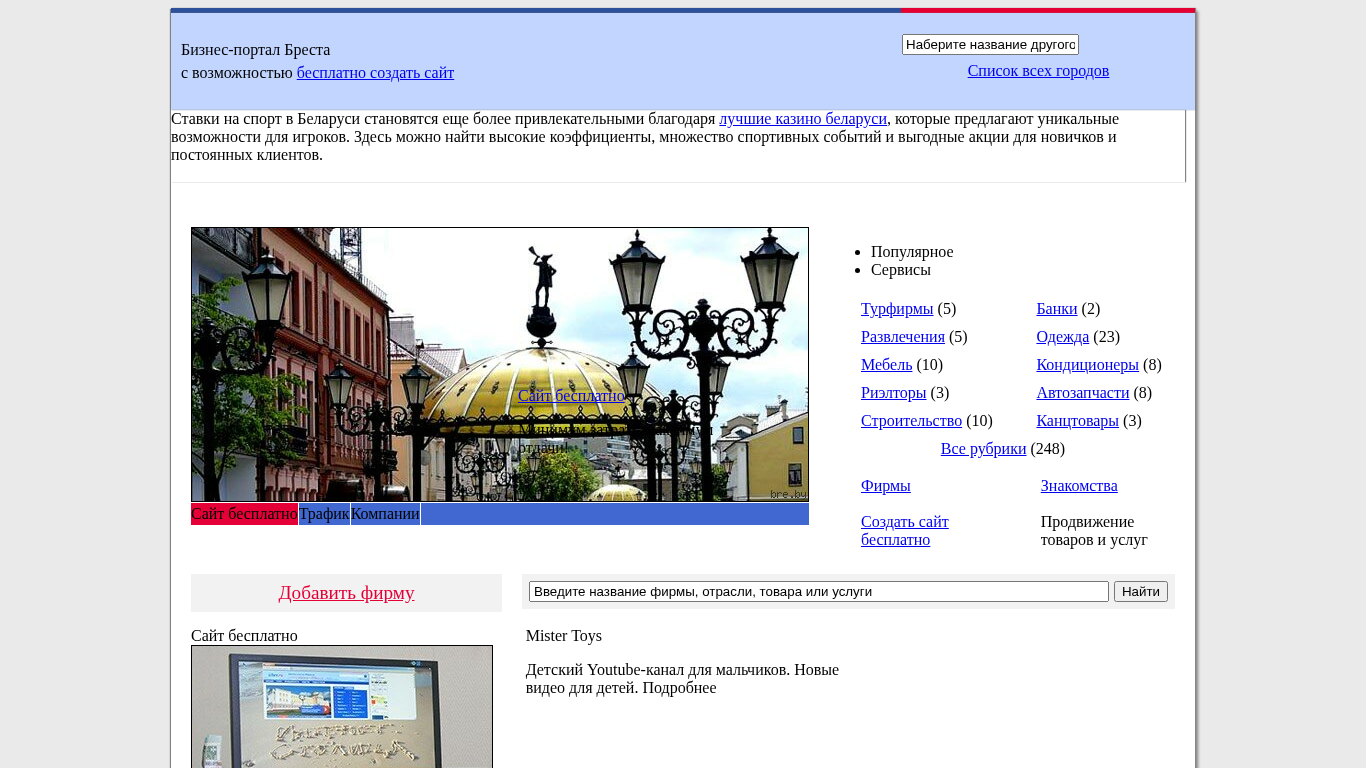Click the 'бесплатно создать сайт' header link
The height and width of the screenshot is (768, 1366).
pos(375,73)
